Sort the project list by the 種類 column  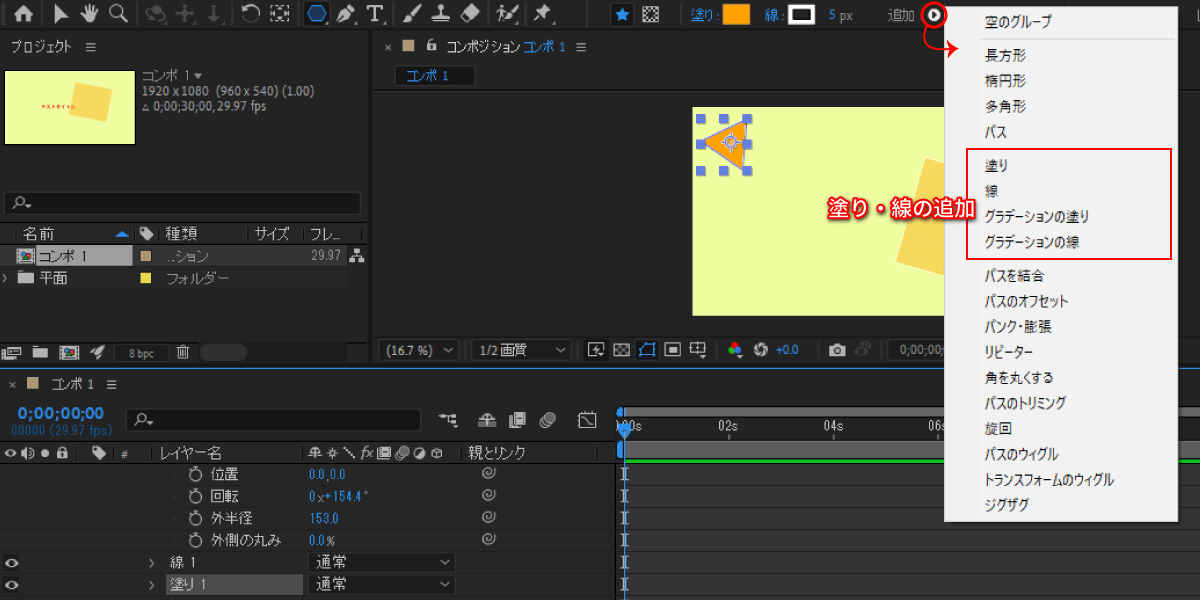click(x=182, y=233)
